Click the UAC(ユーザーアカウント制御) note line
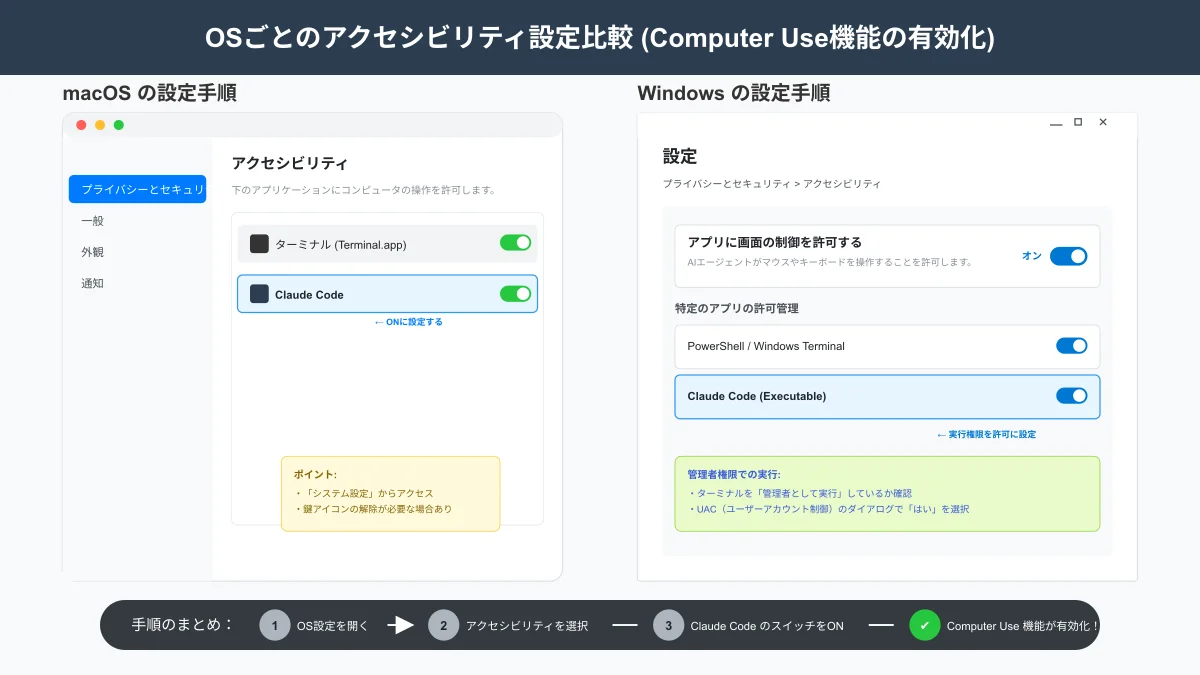The width and height of the screenshot is (1200, 675). [x=828, y=509]
